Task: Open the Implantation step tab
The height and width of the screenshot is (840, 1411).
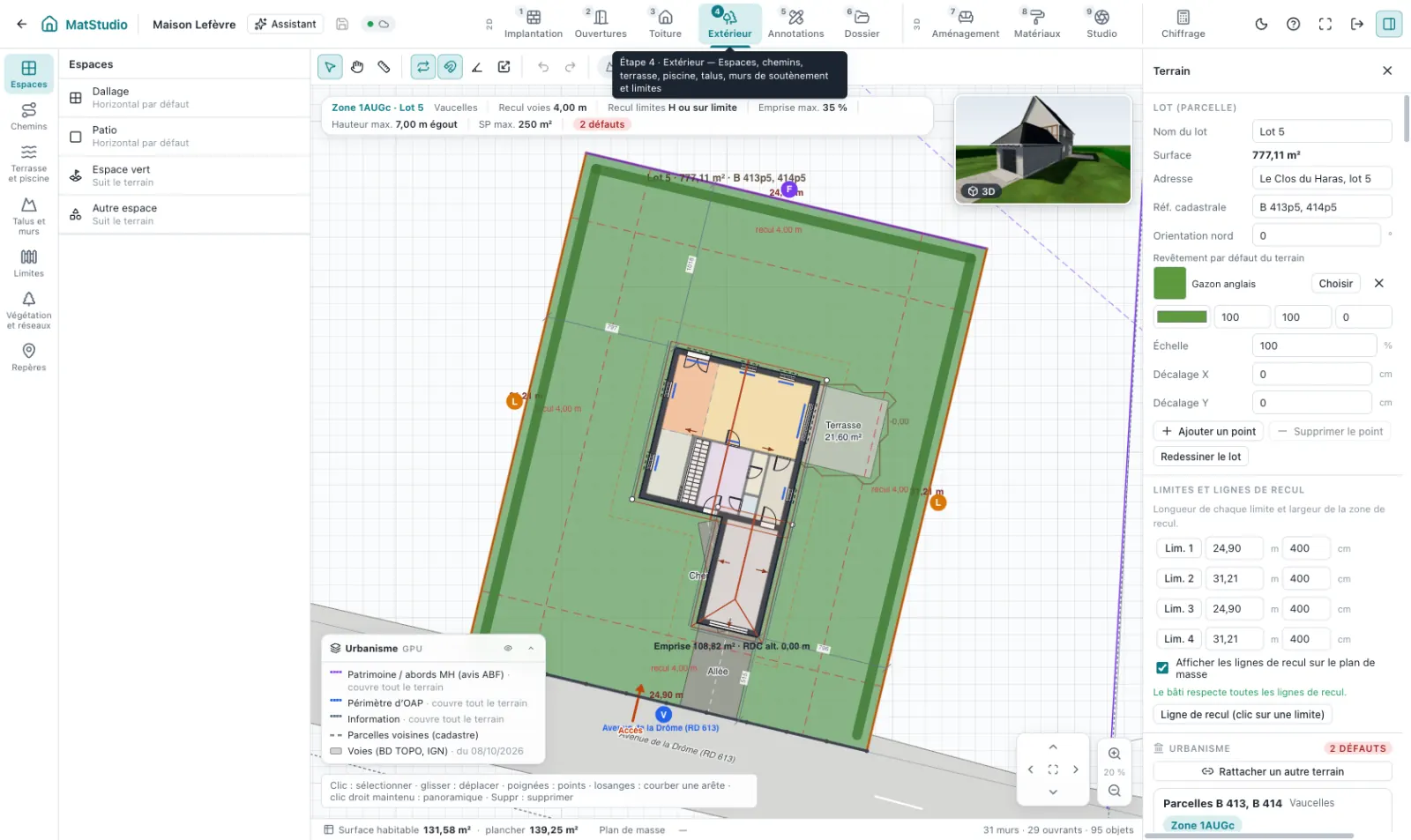Action: pyautogui.click(x=534, y=24)
